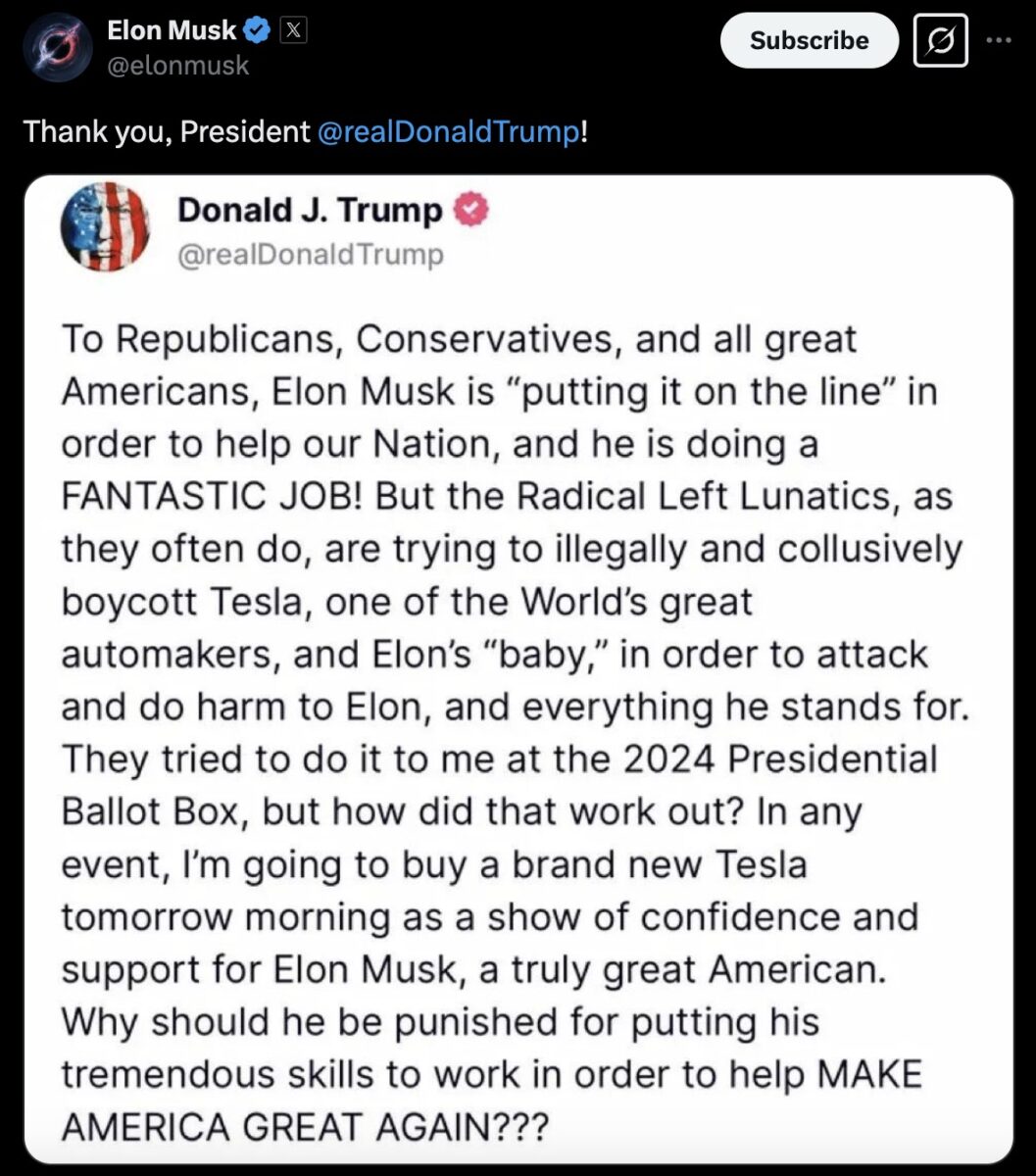1036x1176 pixels.
Task: Click the gray @realDonaldTrump handle in quoted post
Action: tap(310, 255)
